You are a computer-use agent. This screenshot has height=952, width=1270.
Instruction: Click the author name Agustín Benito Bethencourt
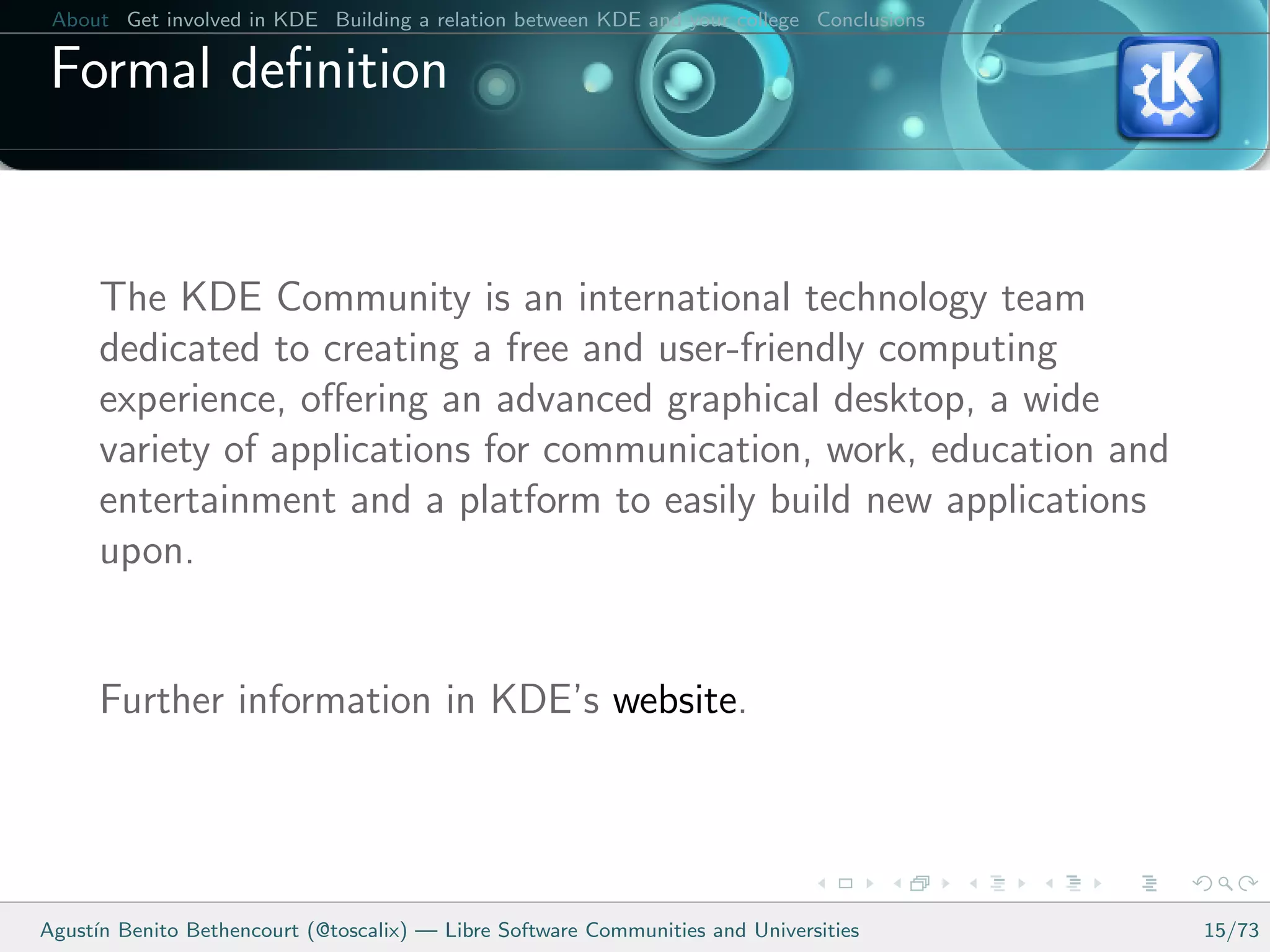click(169, 930)
